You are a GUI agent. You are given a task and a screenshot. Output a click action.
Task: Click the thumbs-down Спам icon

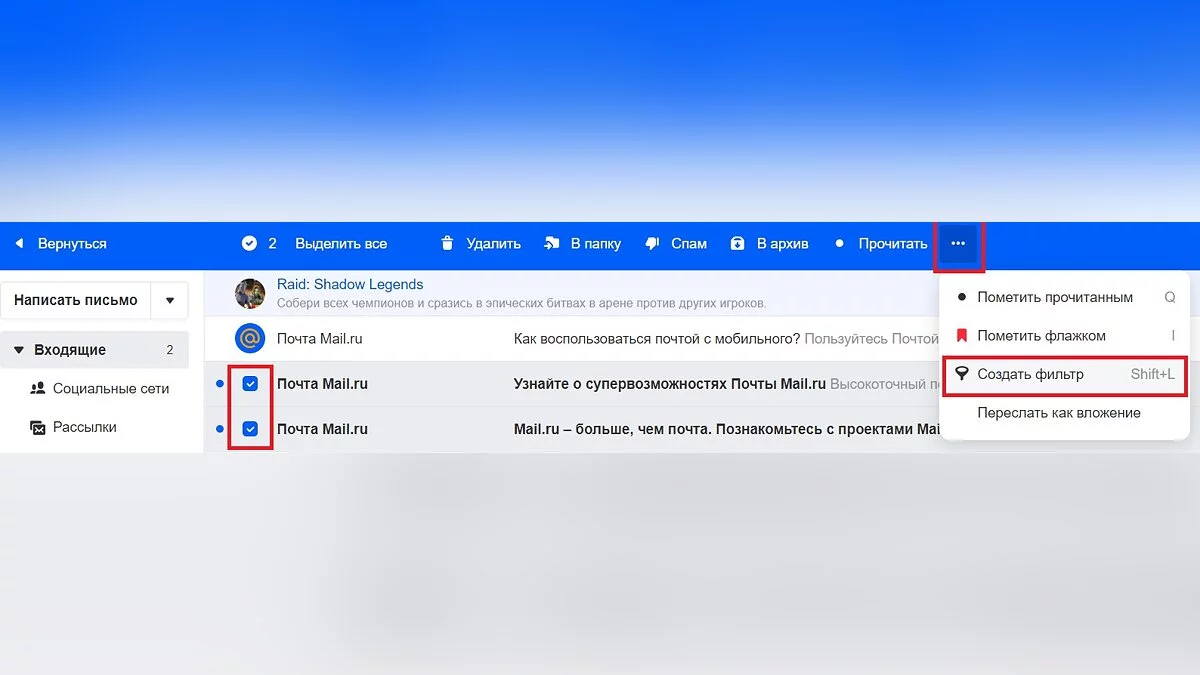[x=652, y=244]
